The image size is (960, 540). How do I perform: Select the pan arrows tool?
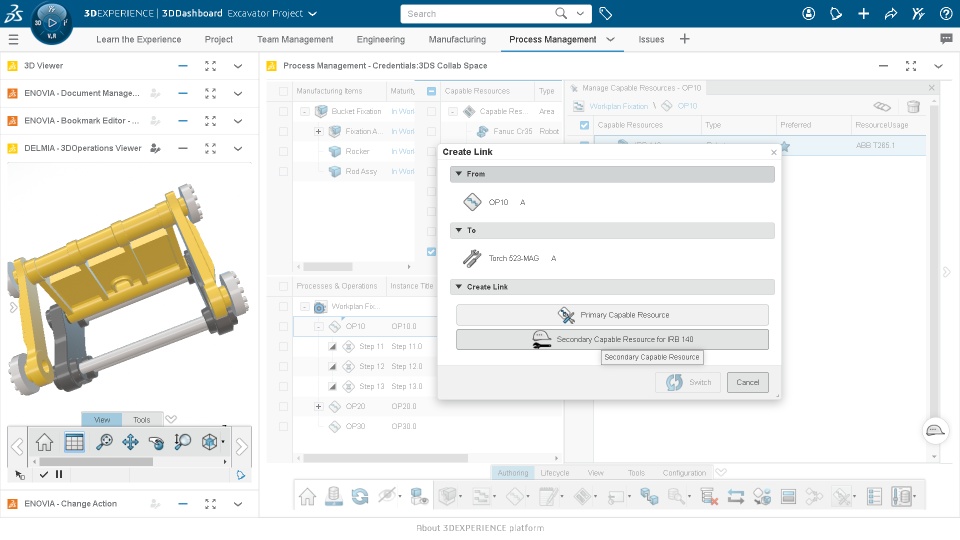130,442
